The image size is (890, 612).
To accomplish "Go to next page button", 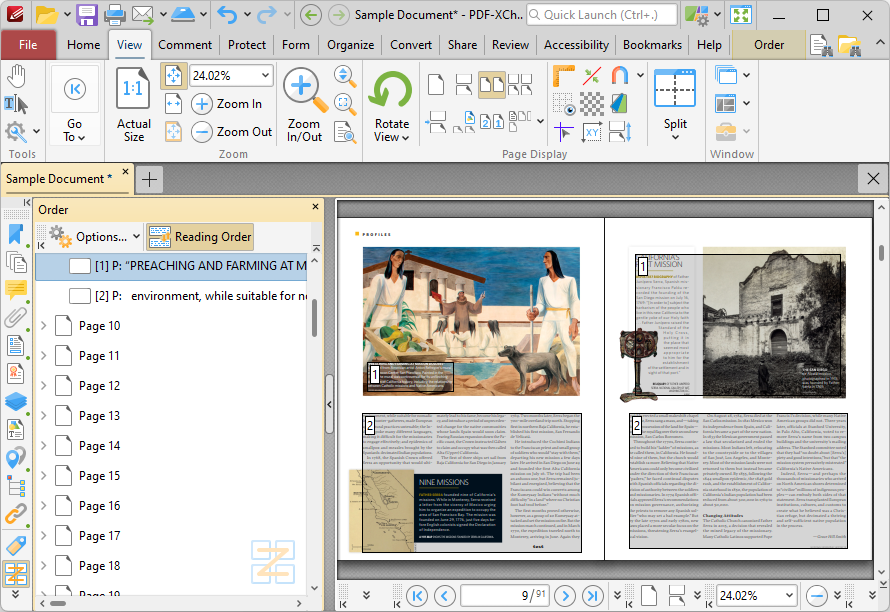I will click(x=565, y=596).
